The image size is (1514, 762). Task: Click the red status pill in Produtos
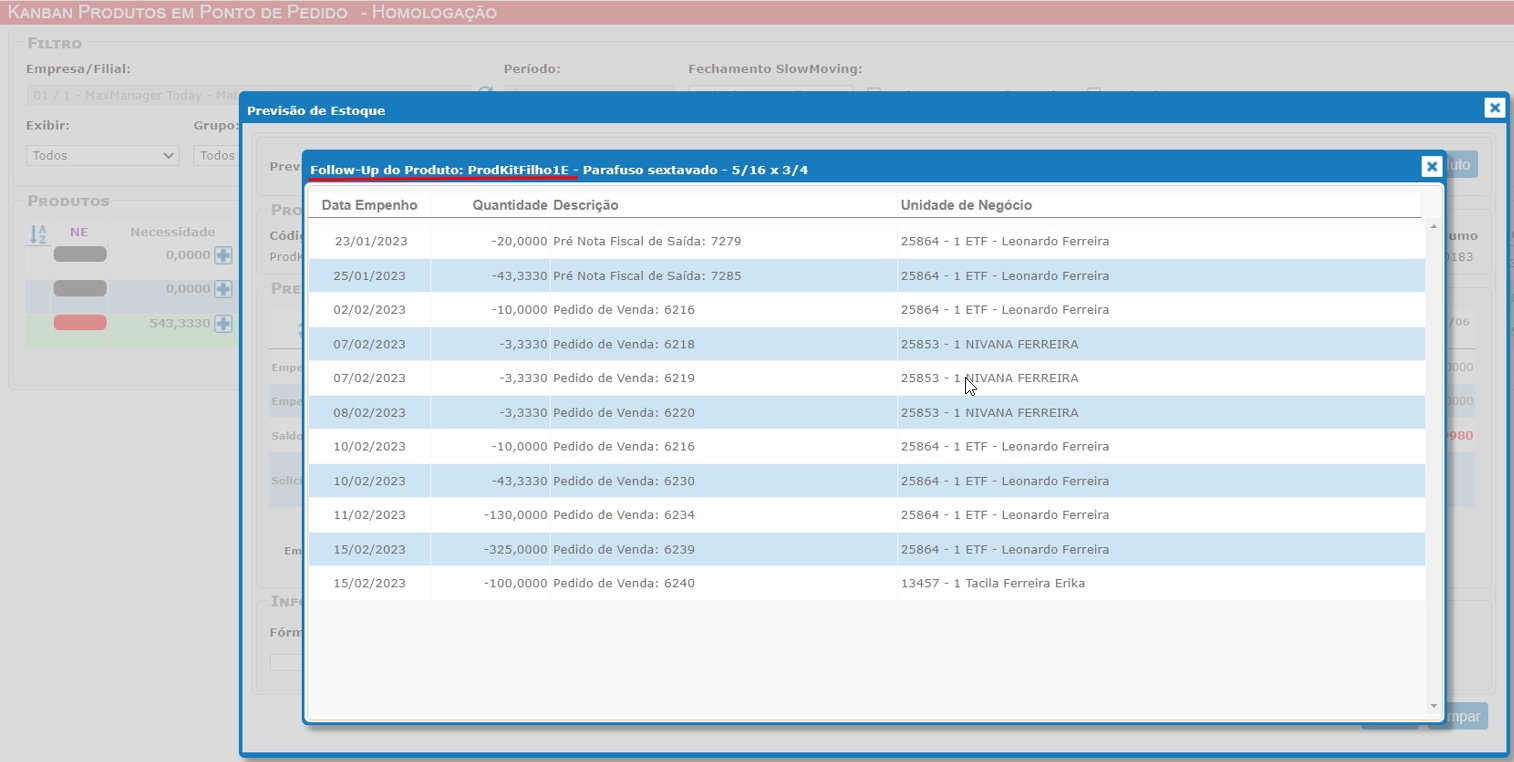point(80,323)
